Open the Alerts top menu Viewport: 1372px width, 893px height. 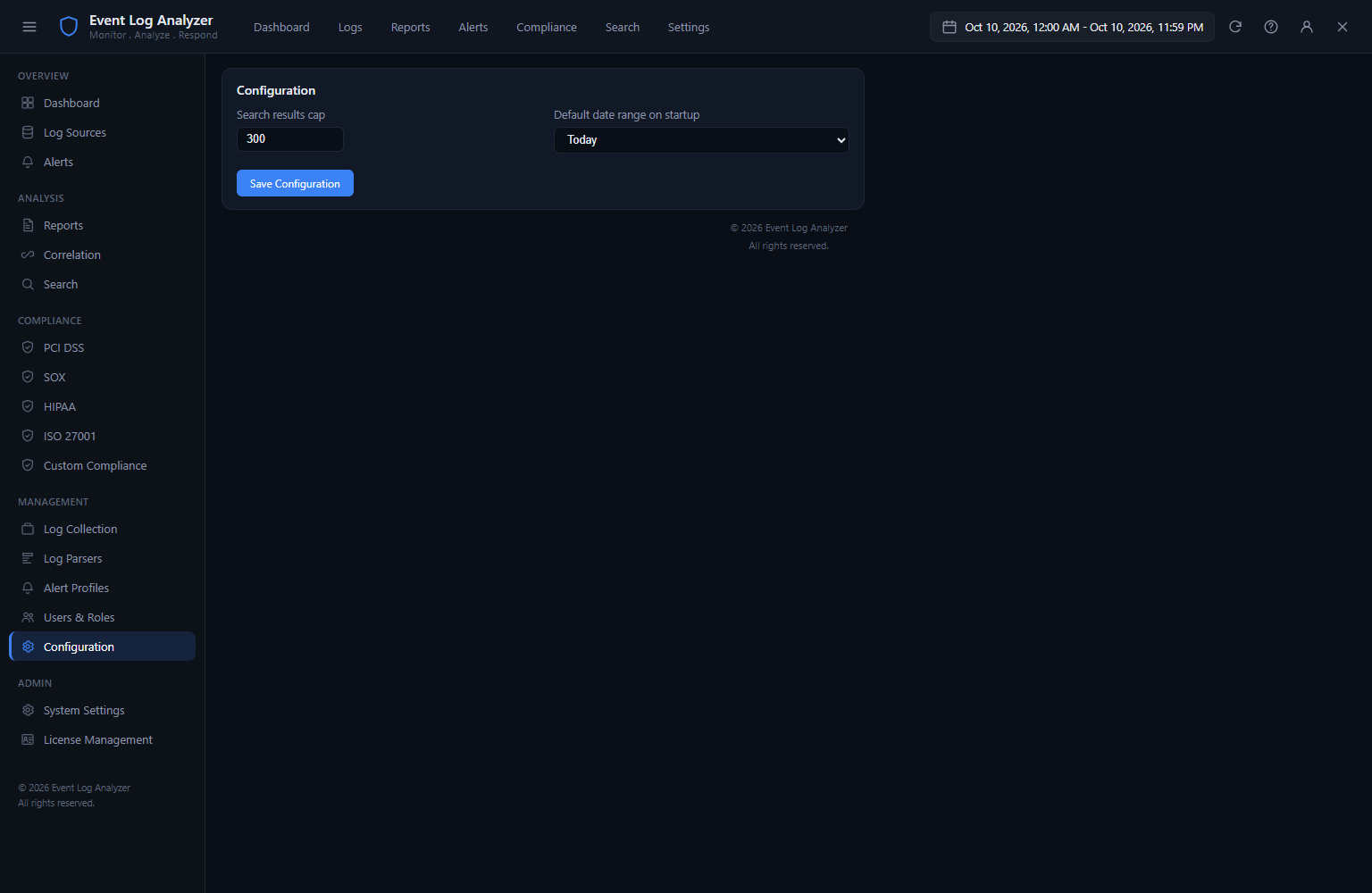tap(473, 28)
